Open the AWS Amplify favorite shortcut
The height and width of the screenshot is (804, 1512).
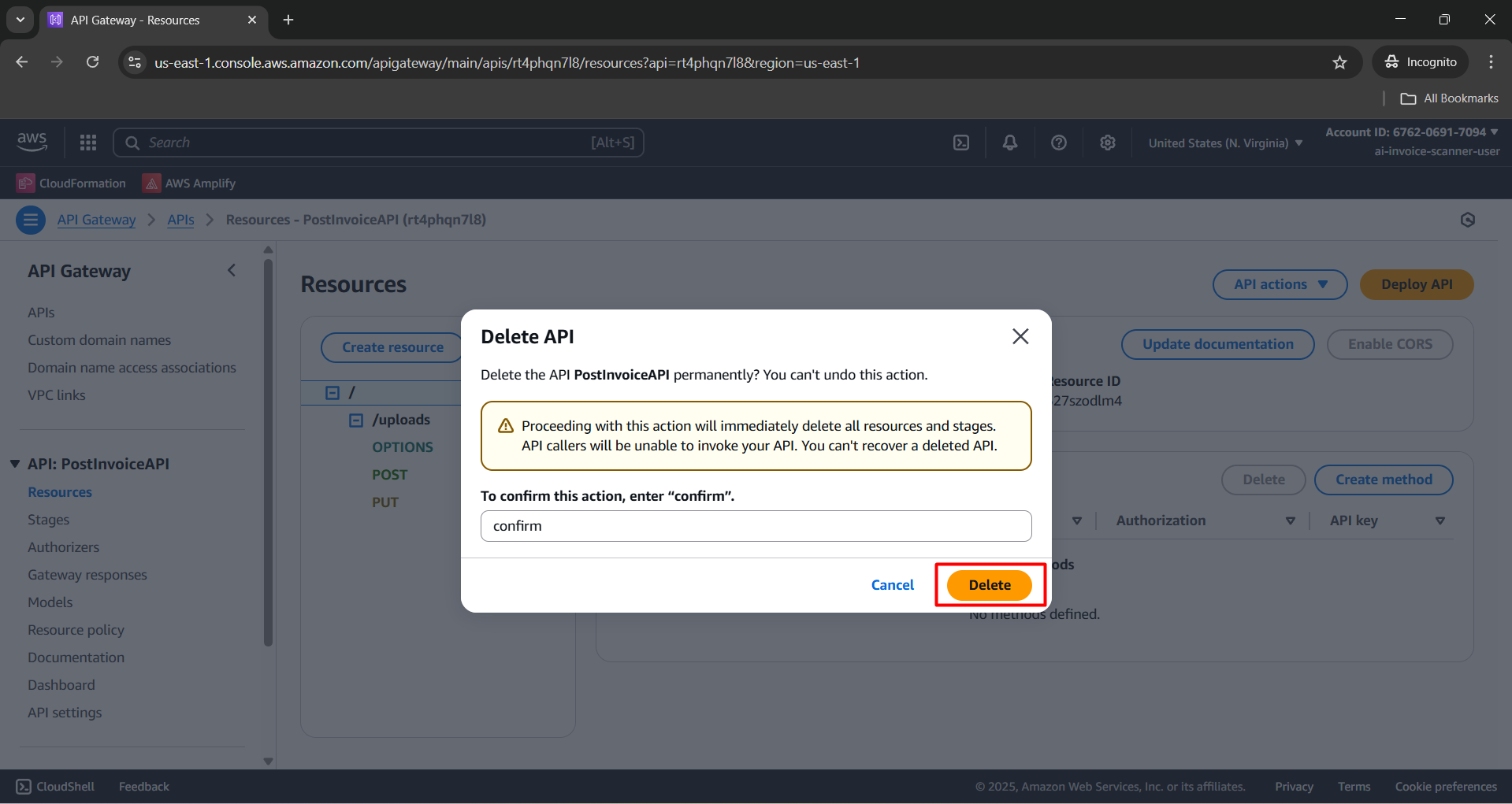[x=188, y=183]
